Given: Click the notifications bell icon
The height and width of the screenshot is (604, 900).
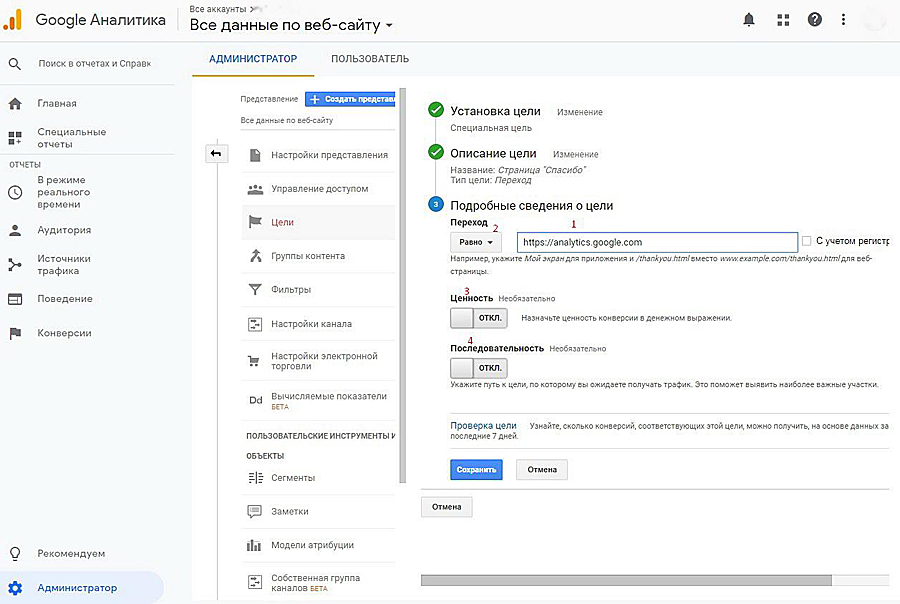Looking at the screenshot, I should (x=749, y=19).
